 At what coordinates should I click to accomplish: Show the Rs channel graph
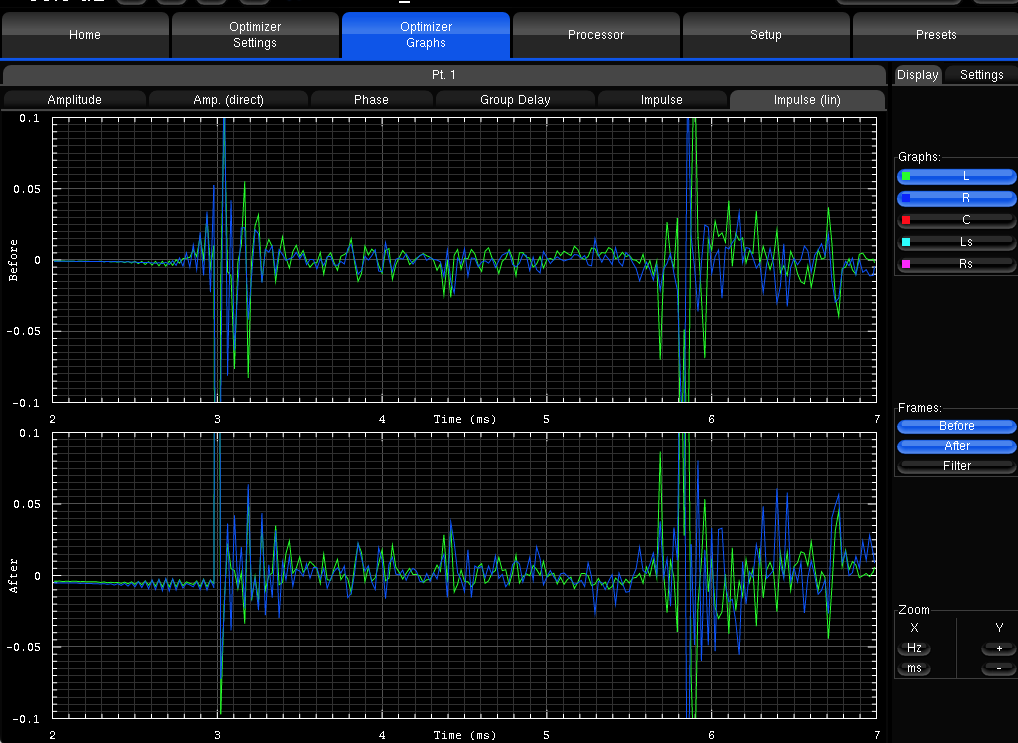pyautogui.click(x=957, y=264)
